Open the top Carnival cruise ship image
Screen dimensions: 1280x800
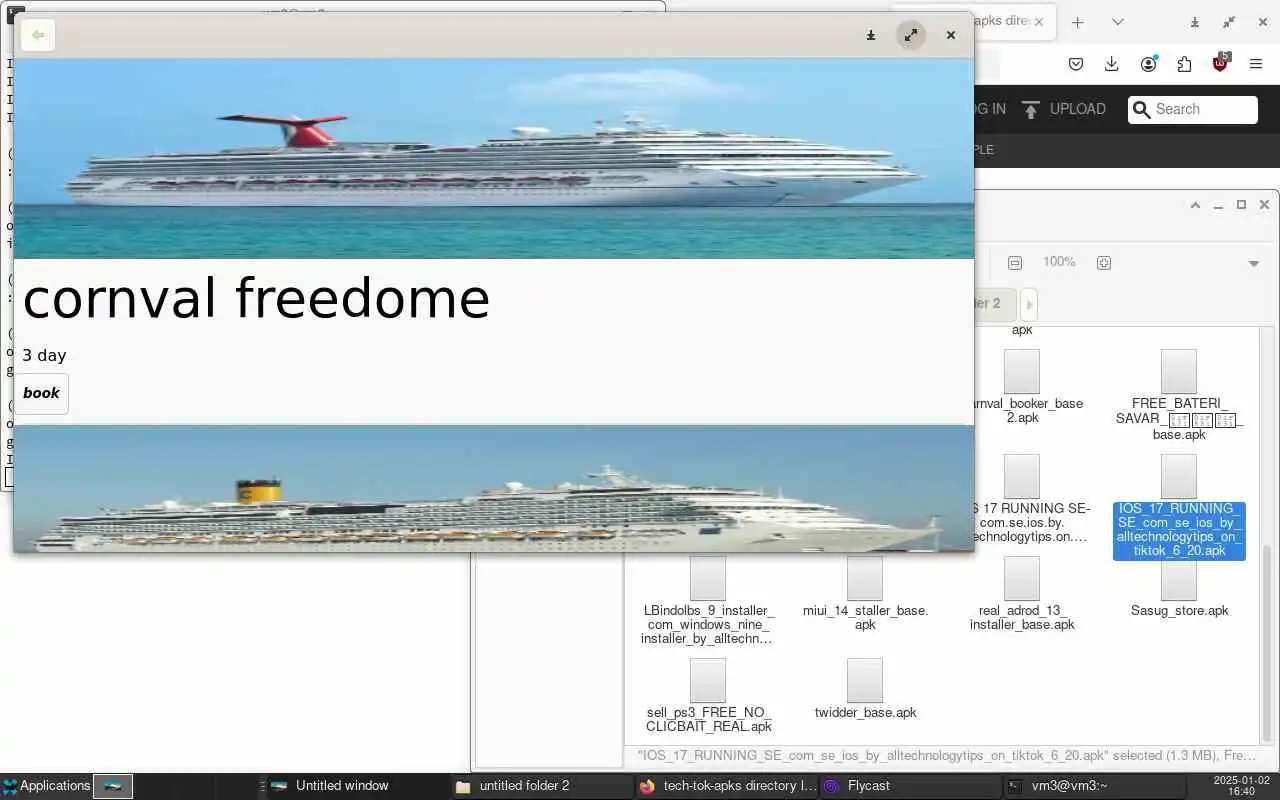[x=493, y=158]
